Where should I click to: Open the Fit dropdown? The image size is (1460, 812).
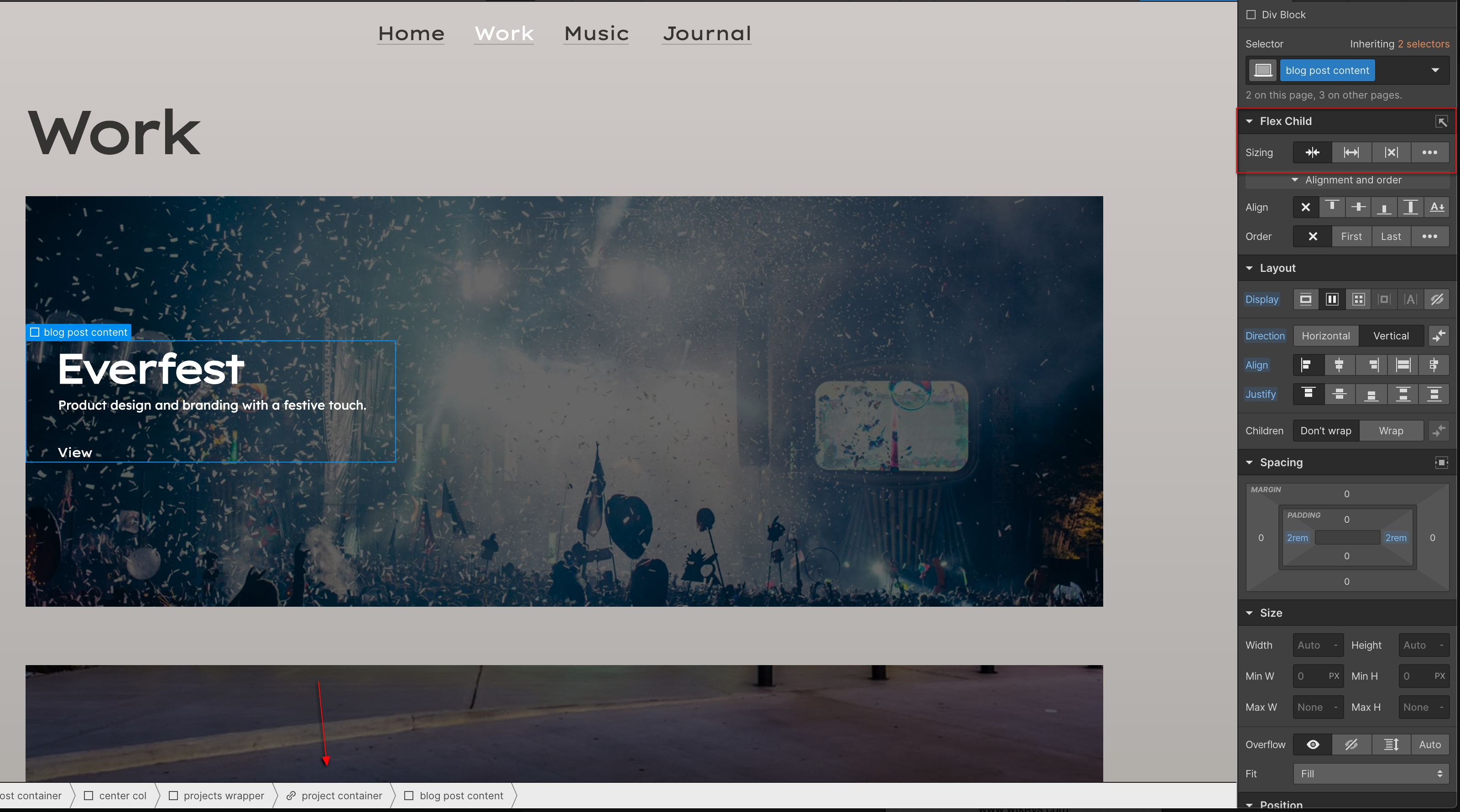point(1371,774)
